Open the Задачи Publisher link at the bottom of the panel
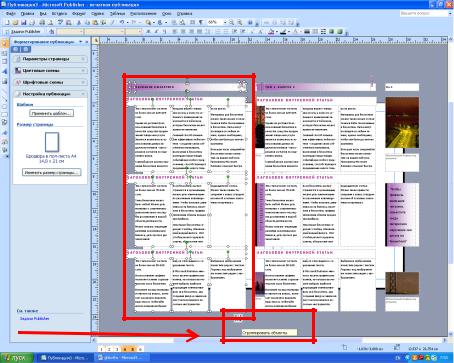 point(35,319)
